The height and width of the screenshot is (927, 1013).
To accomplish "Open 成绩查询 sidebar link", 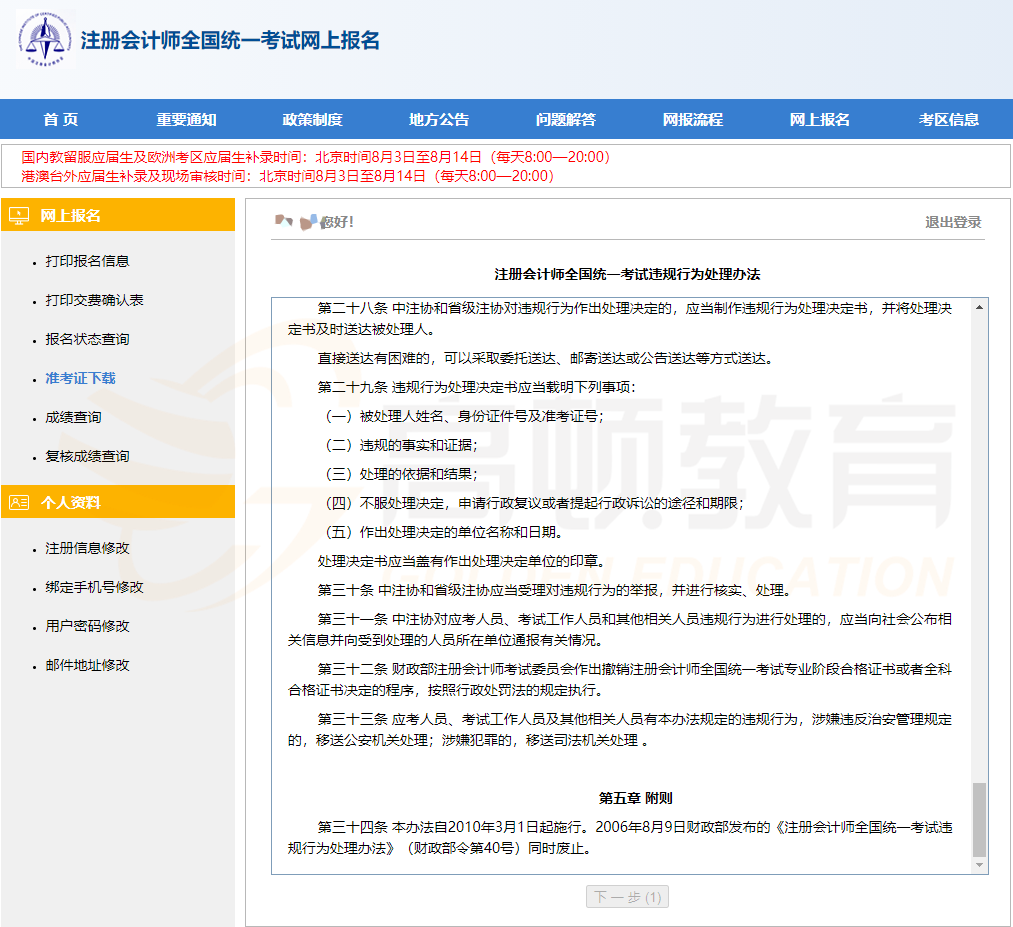I will click(x=73, y=417).
